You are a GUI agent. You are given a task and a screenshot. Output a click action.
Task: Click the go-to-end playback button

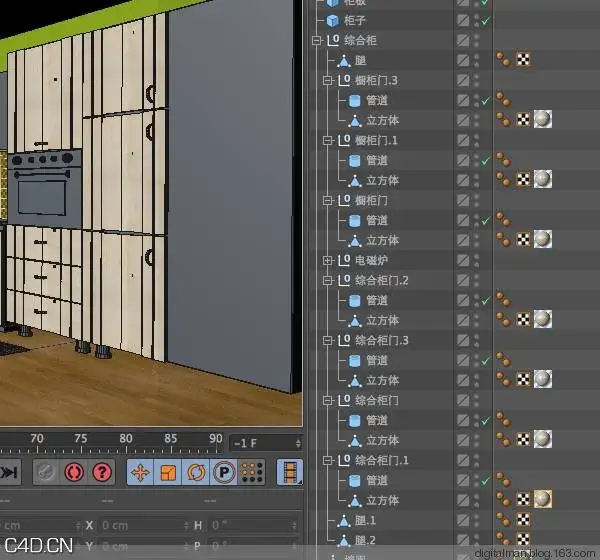pos(10,472)
